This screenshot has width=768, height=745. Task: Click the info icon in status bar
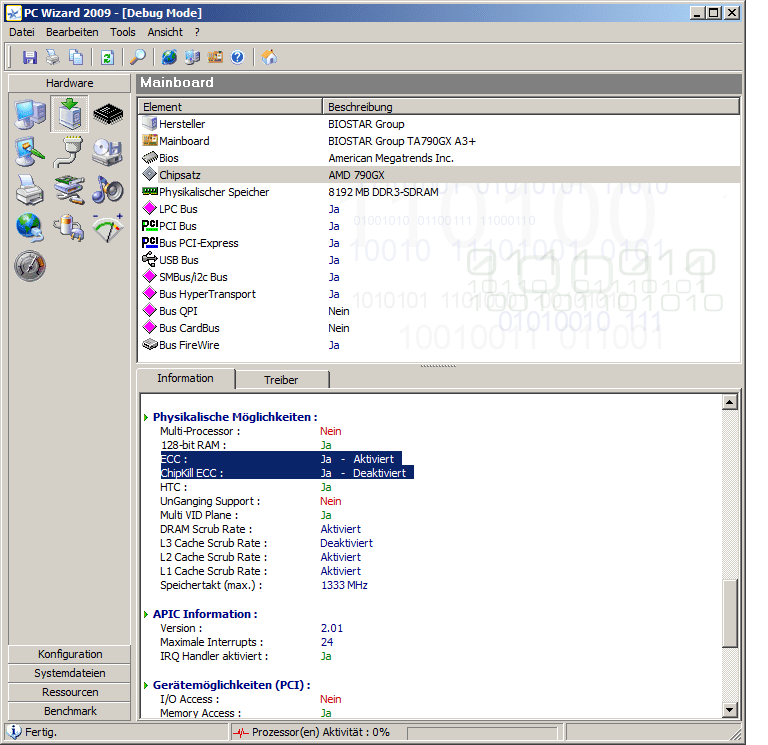[14, 732]
